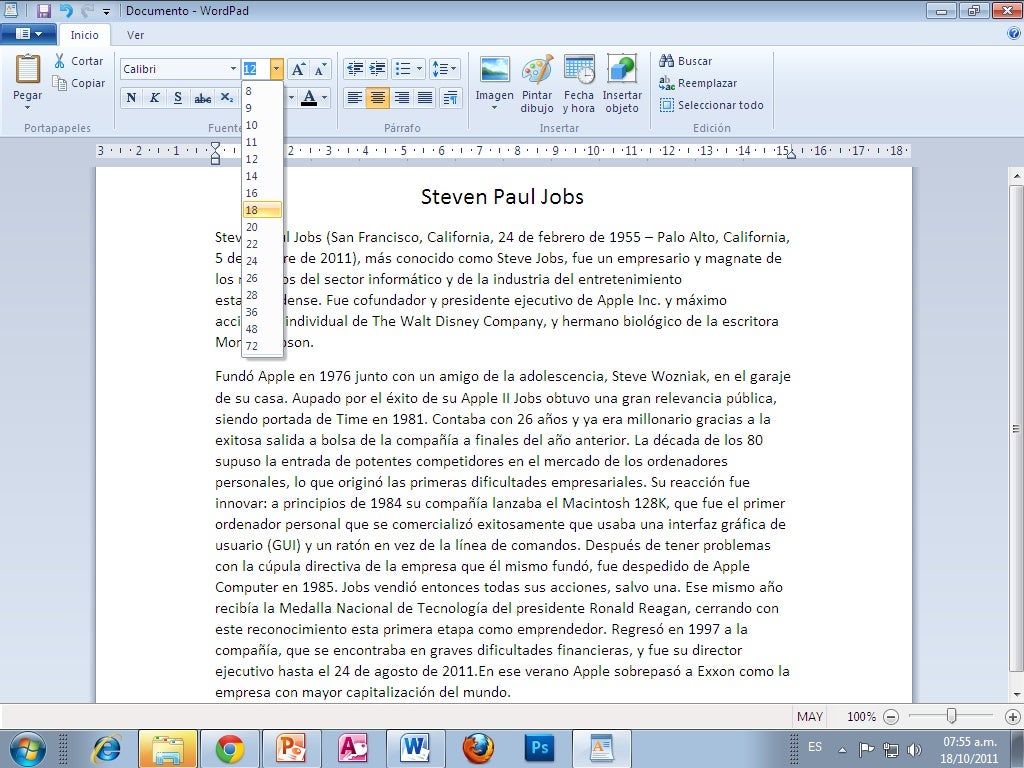Click the right indent ruler marker

pyautogui.click(x=791, y=155)
